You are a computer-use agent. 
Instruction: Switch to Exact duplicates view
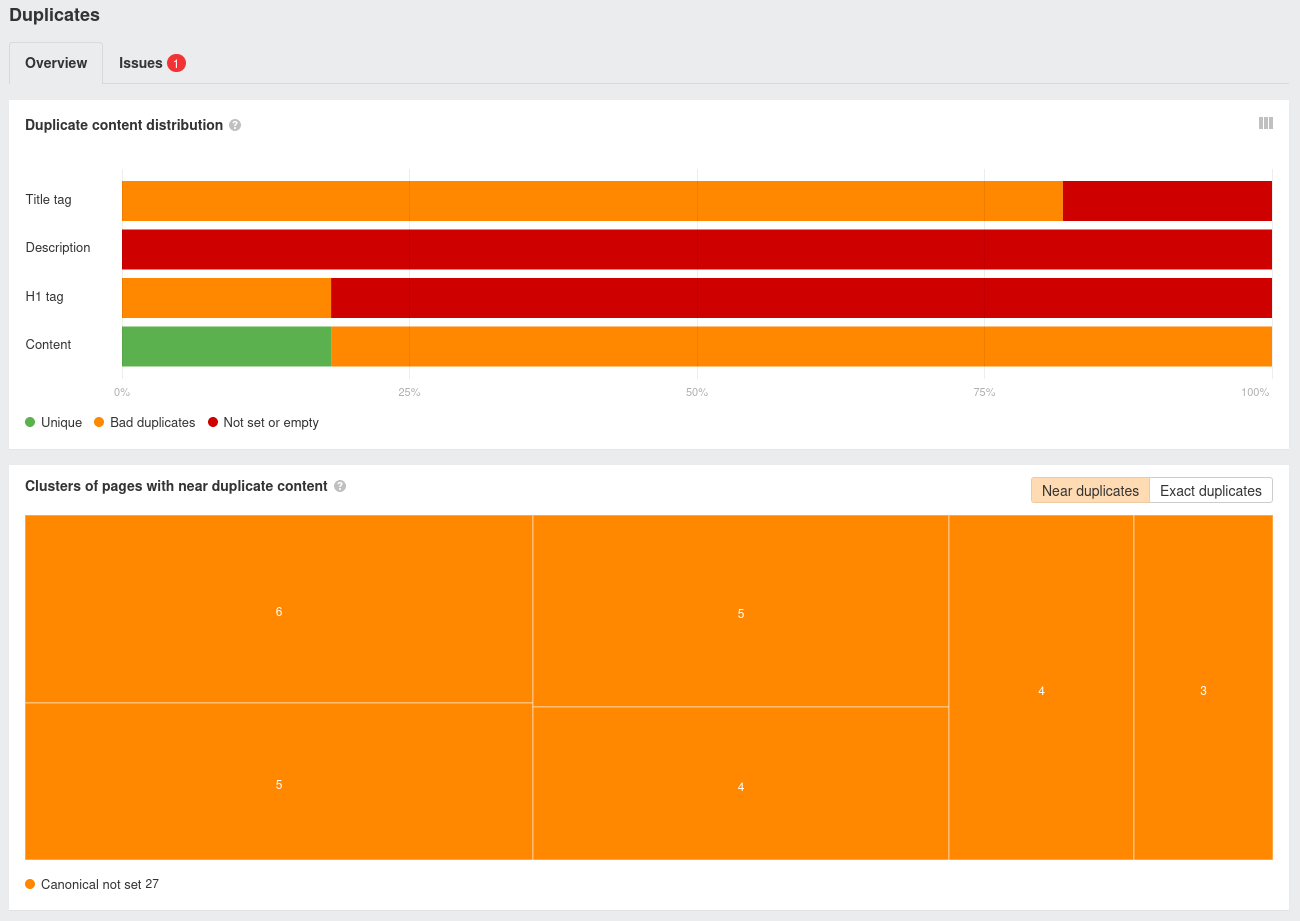point(1210,491)
